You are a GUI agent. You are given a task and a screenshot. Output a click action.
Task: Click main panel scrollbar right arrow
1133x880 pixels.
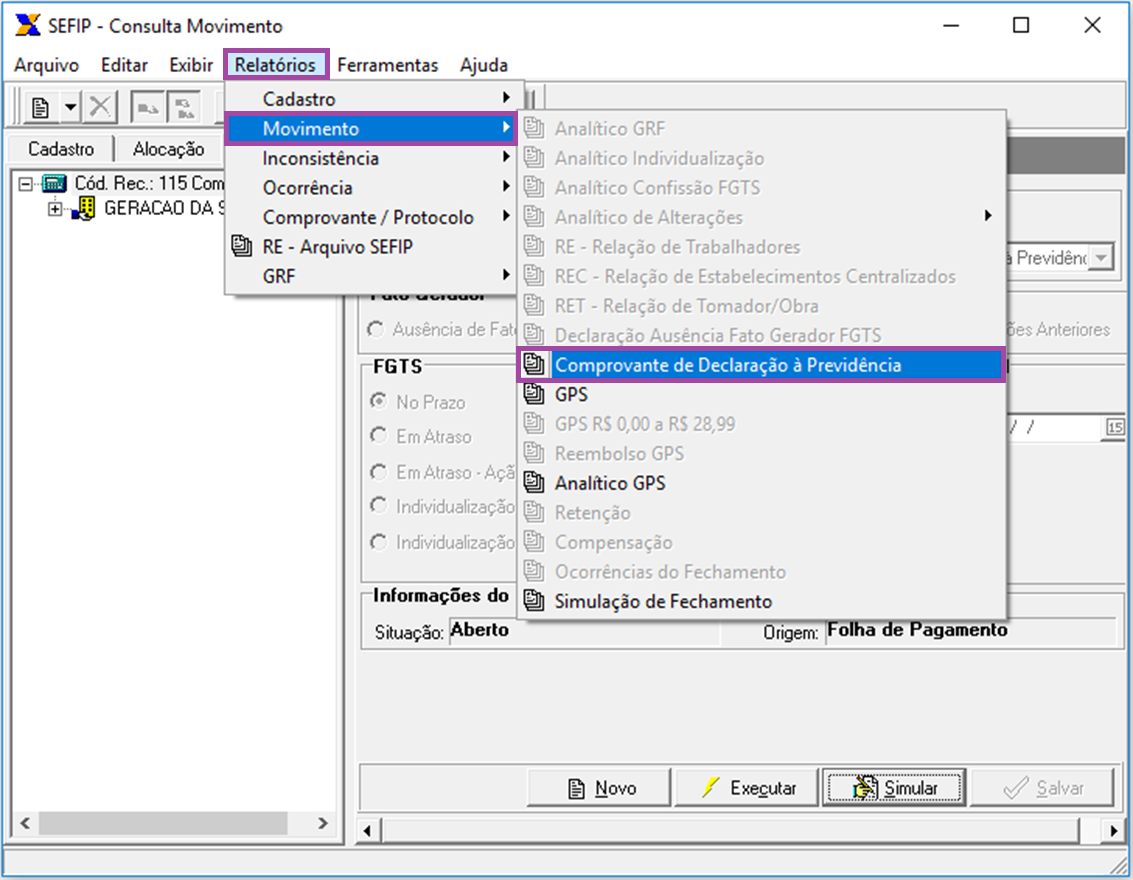[x=1113, y=831]
